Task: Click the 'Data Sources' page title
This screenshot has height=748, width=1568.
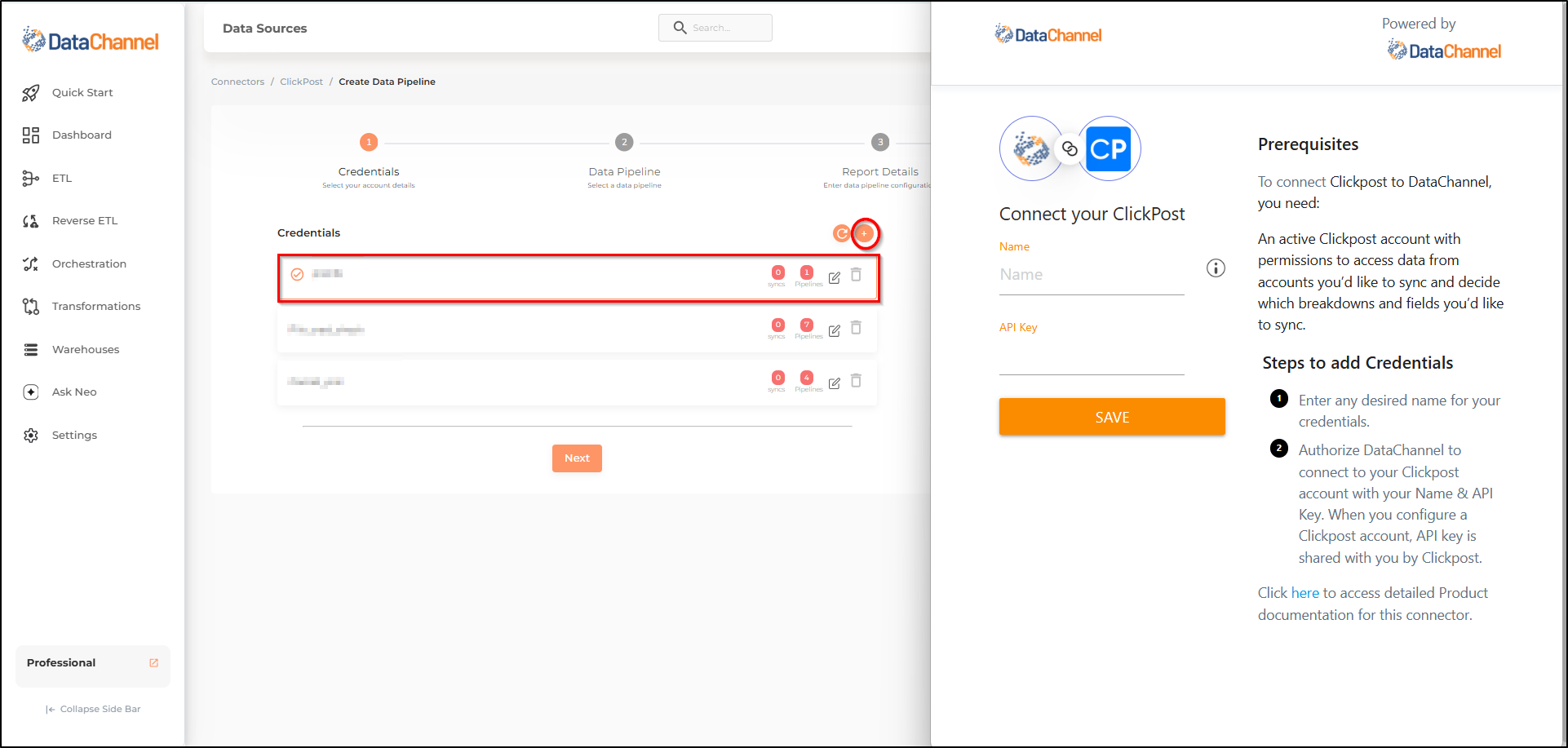Action: click(x=265, y=29)
